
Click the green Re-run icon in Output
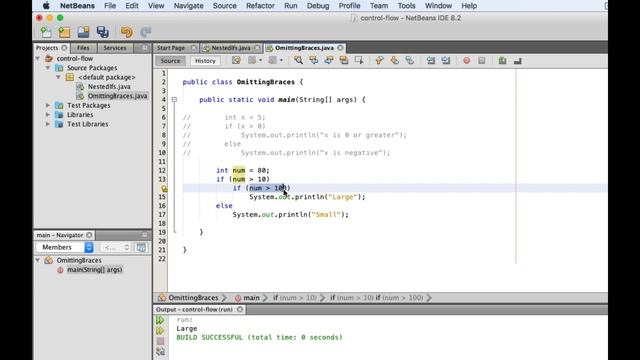[160, 320]
